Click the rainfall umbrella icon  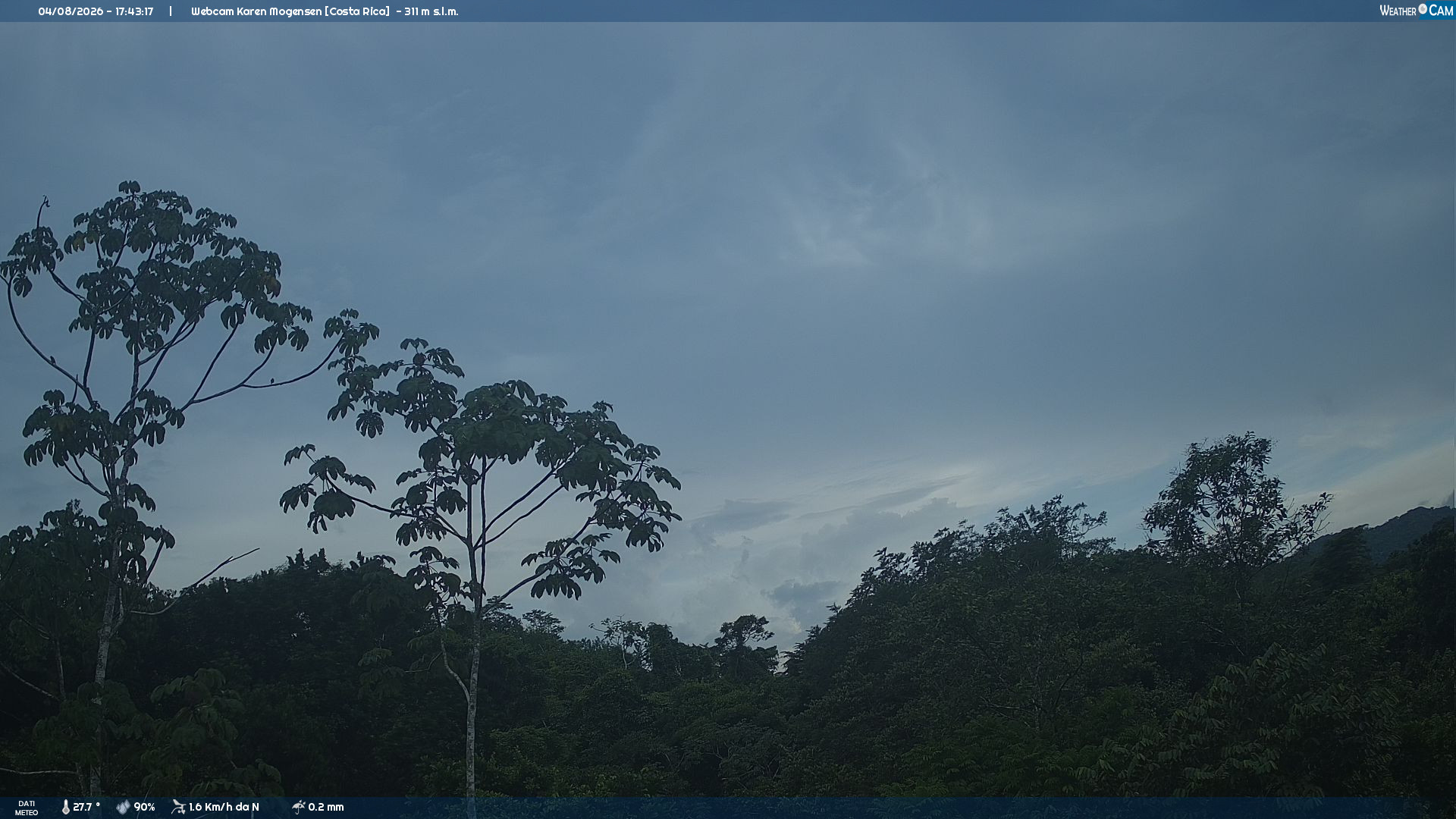(x=298, y=807)
